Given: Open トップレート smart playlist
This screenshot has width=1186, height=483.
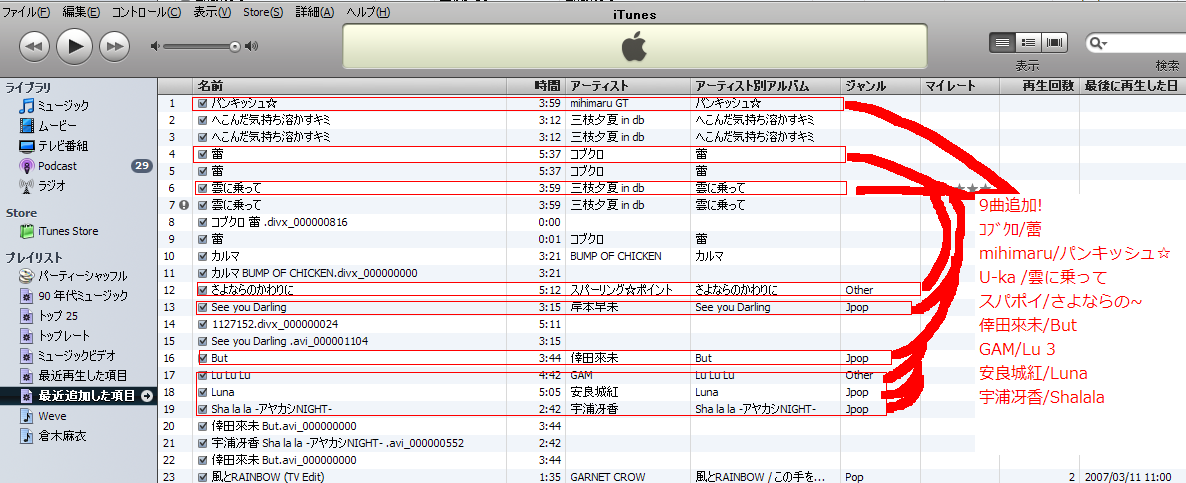Looking at the screenshot, I should coord(64,336).
